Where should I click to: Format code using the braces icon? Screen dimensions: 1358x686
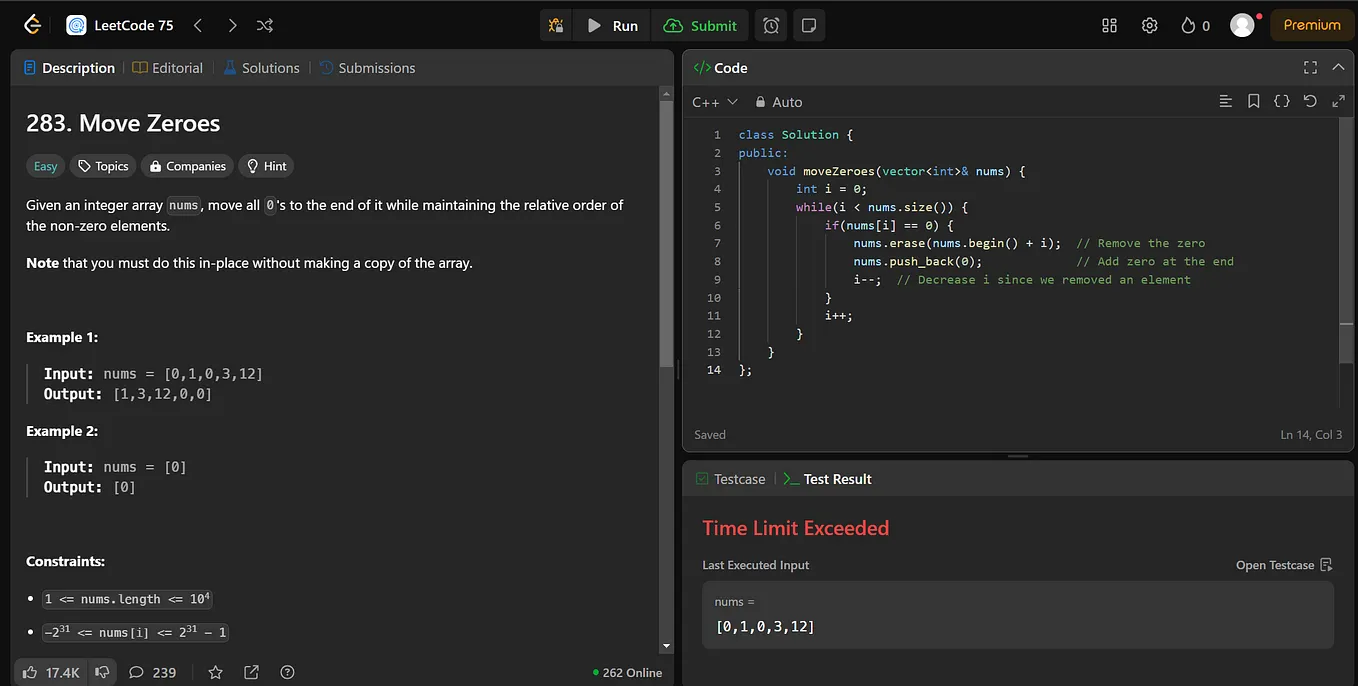pyautogui.click(x=1281, y=102)
